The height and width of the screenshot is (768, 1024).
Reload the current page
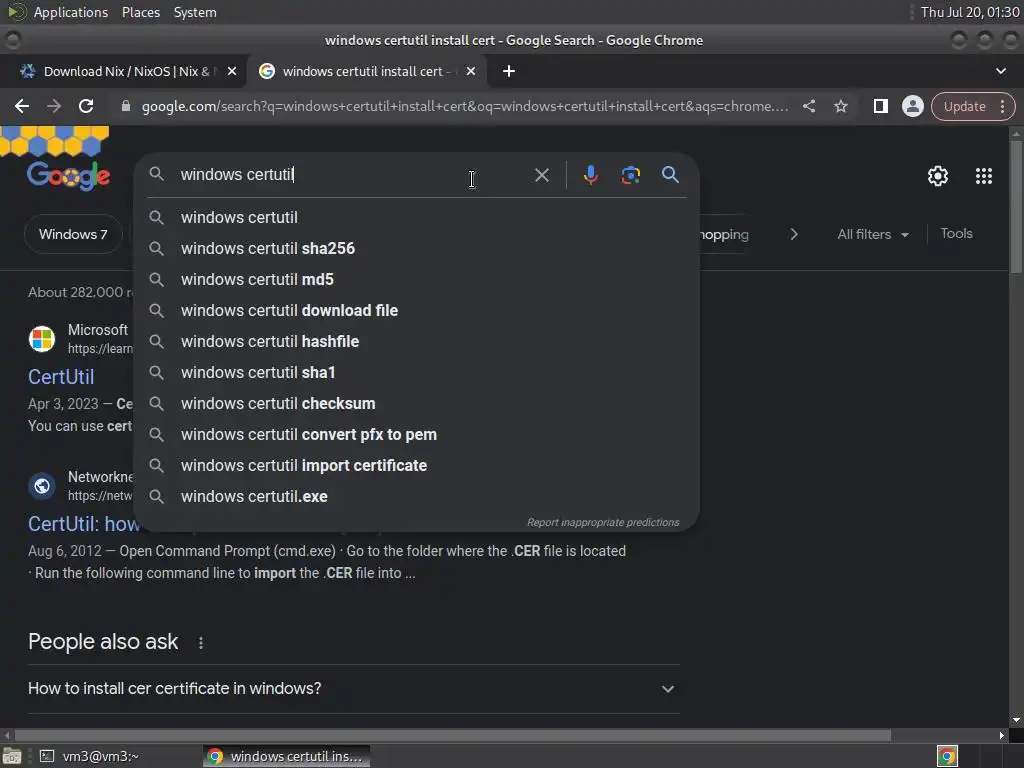(86, 106)
